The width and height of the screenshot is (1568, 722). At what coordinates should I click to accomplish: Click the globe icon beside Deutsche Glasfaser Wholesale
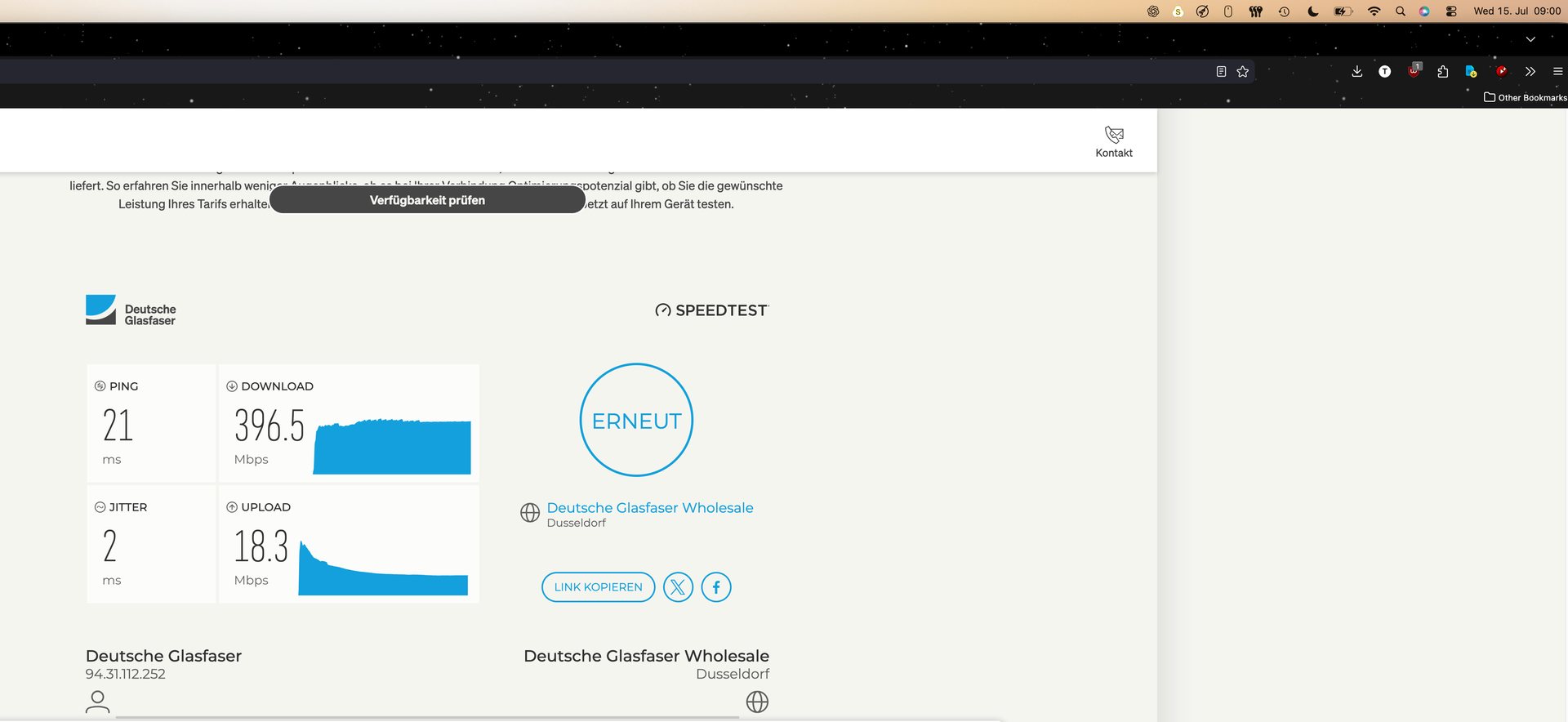coord(530,513)
